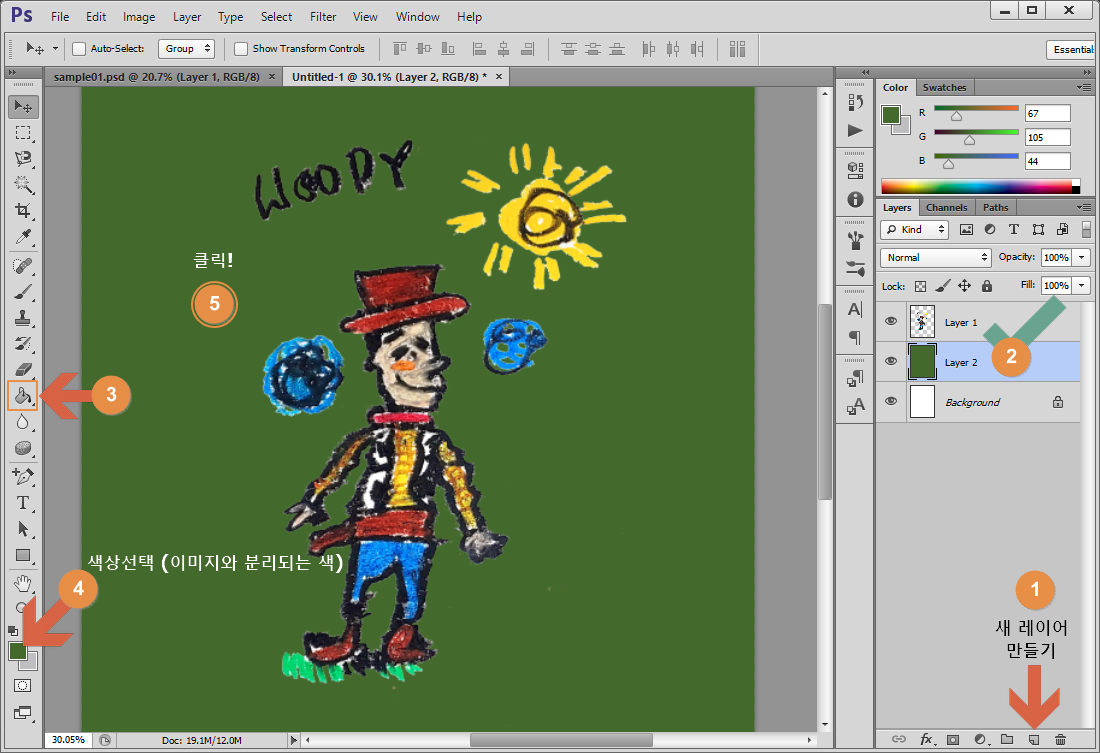Select the History Brush tool
Screen dimensions: 1100x753
[23, 344]
